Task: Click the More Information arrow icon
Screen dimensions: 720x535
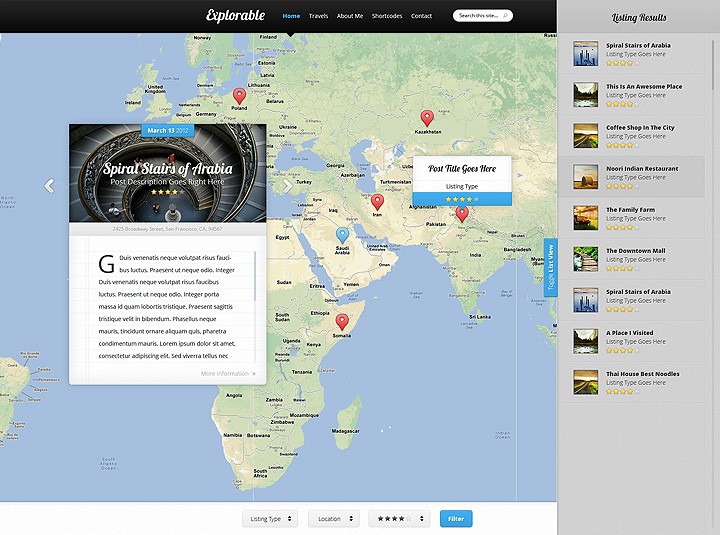Action: pyautogui.click(x=254, y=374)
